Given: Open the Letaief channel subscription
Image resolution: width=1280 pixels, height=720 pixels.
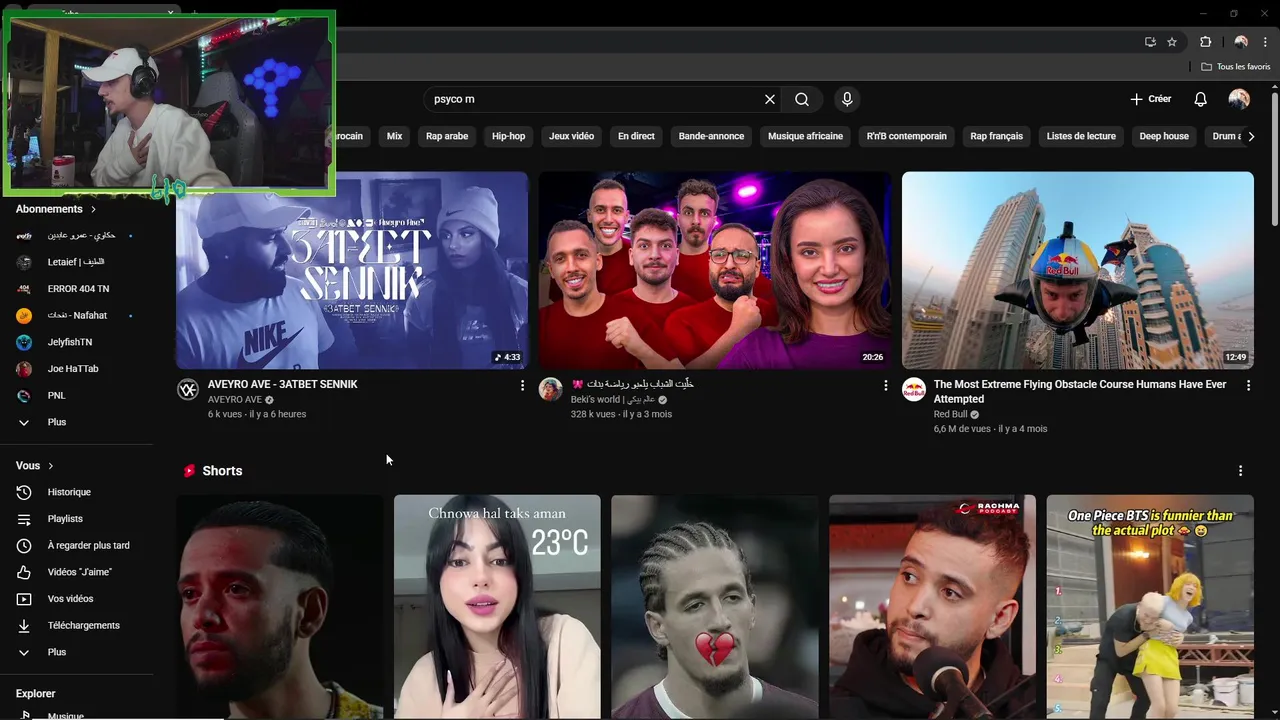Looking at the screenshot, I should point(77,262).
